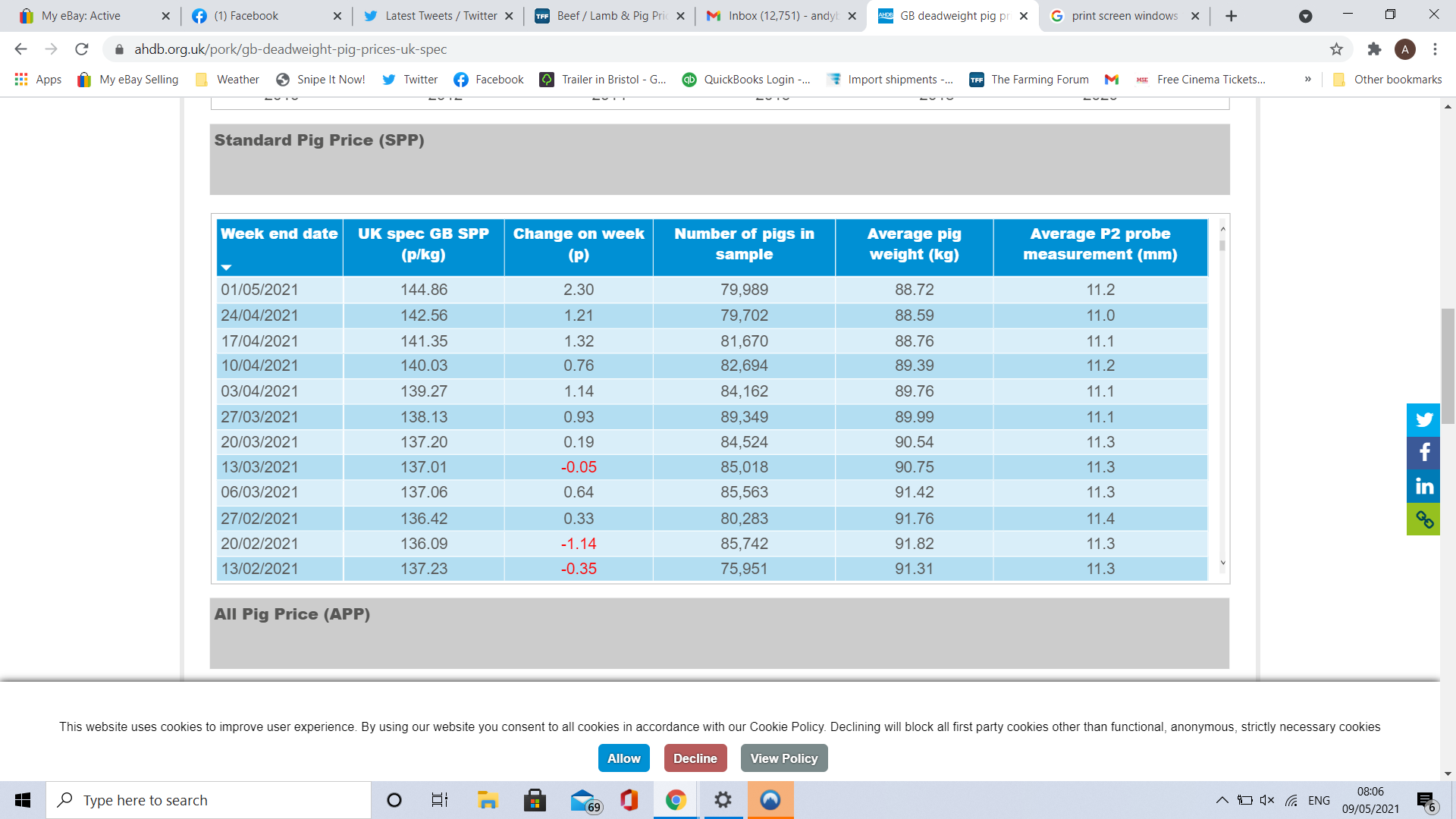Viewport: 1456px width, 819px height.
Task: Share the page via the Facebook sidebar icon
Action: point(1423,453)
